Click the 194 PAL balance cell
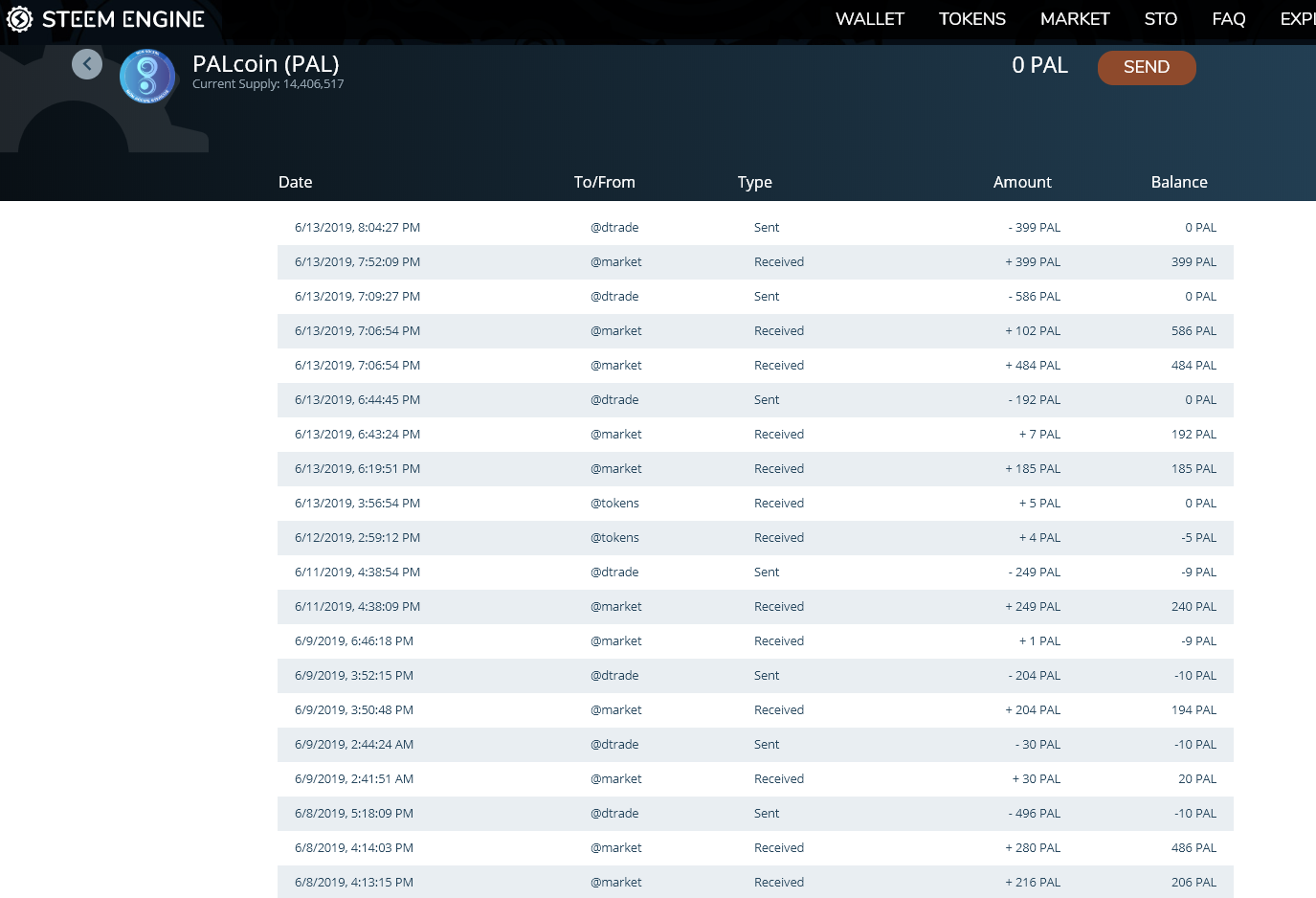Image resolution: width=1316 pixels, height=898 pixels. (x=1193, y=710)
